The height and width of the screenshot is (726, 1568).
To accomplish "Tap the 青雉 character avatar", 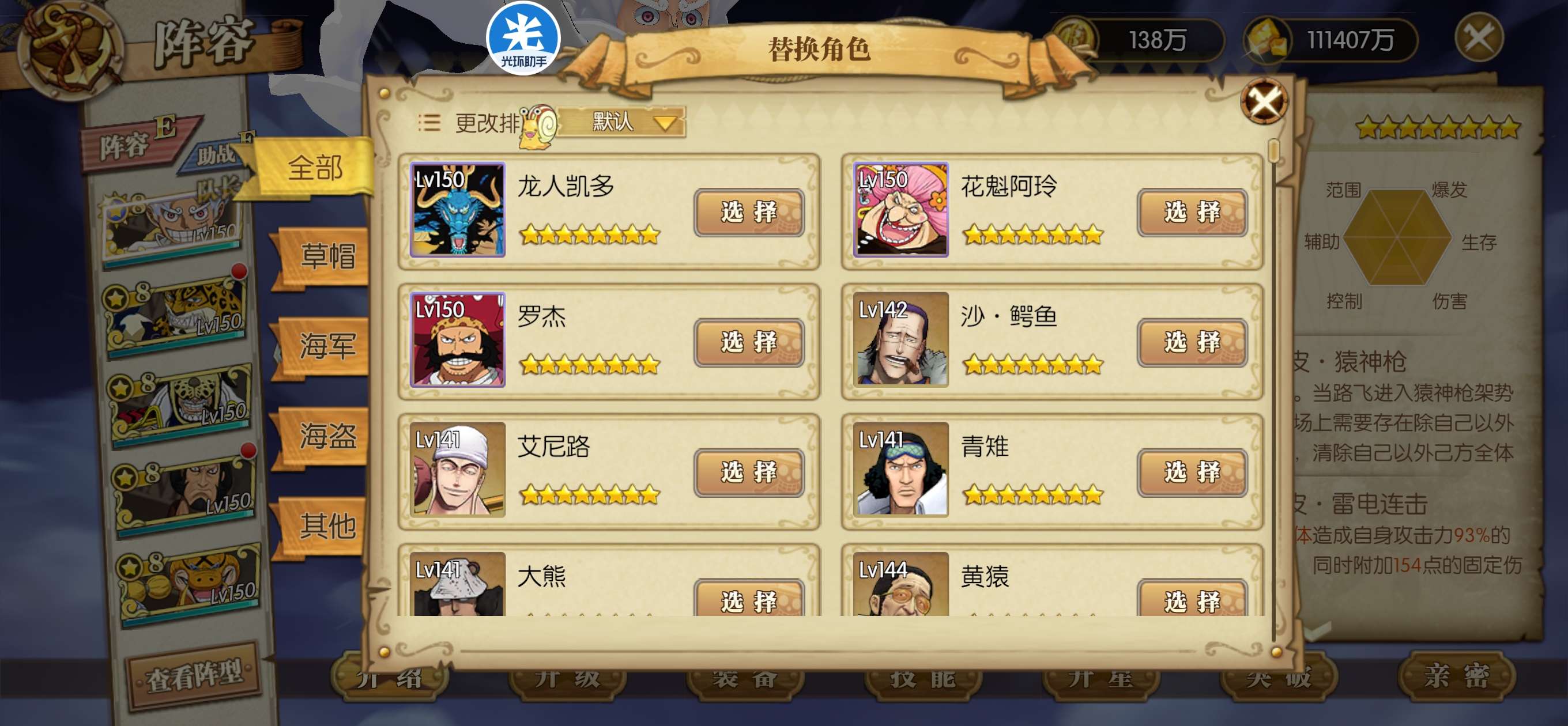I will (x=901, y=469).
